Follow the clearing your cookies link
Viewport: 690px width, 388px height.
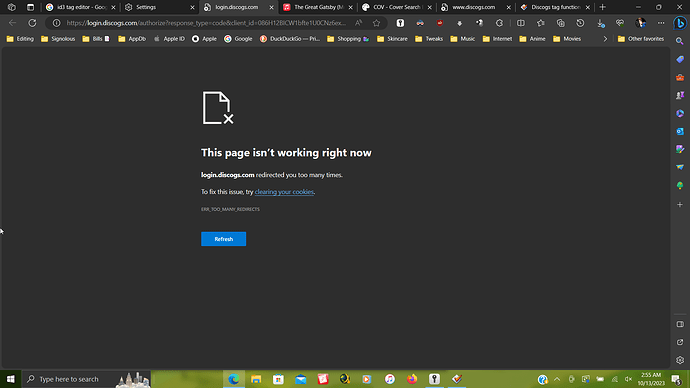point(284,192)
